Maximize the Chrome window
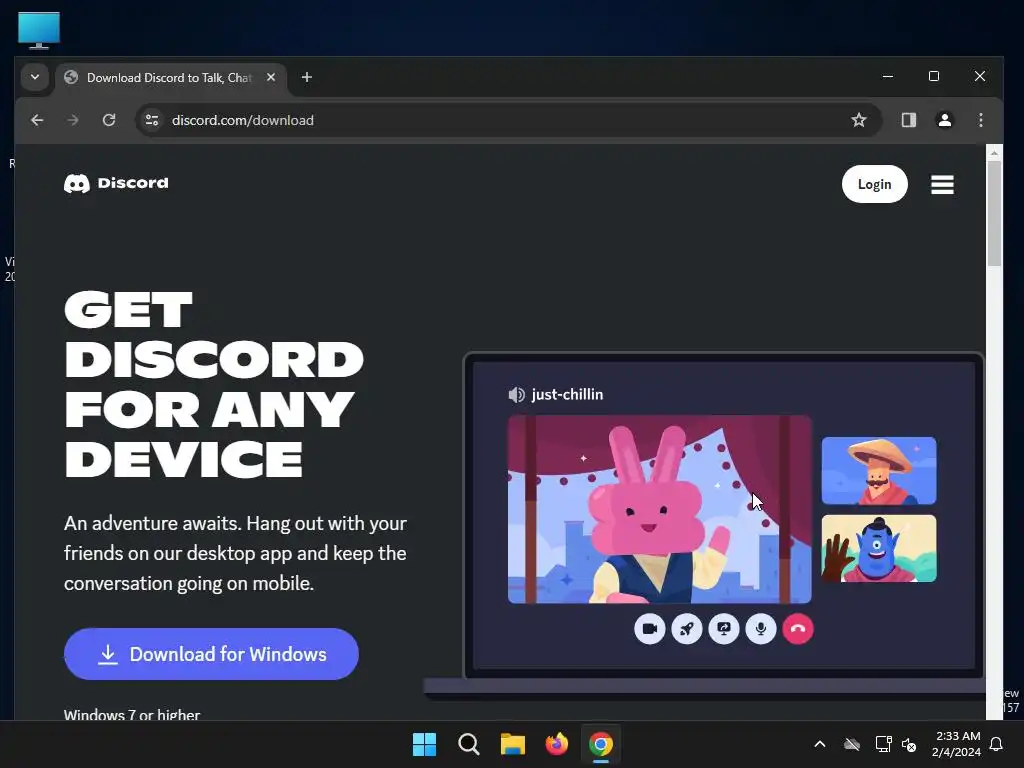1024x768 pixels. tap(934, 76)
